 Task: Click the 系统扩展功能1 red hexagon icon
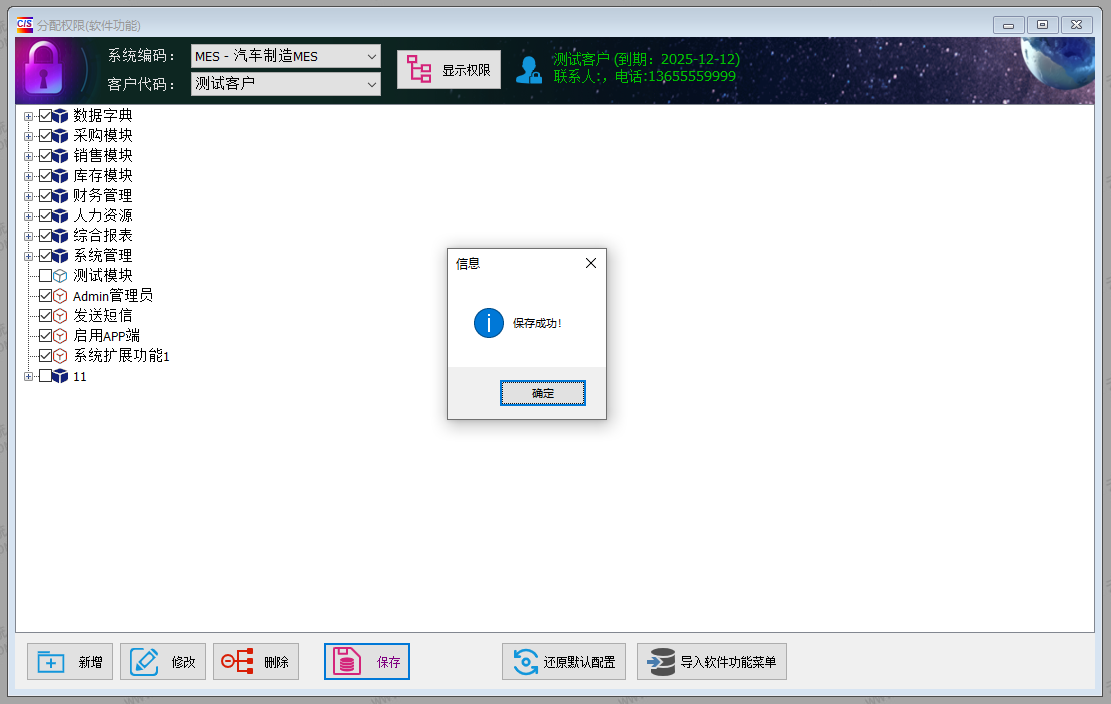(60, 356)
